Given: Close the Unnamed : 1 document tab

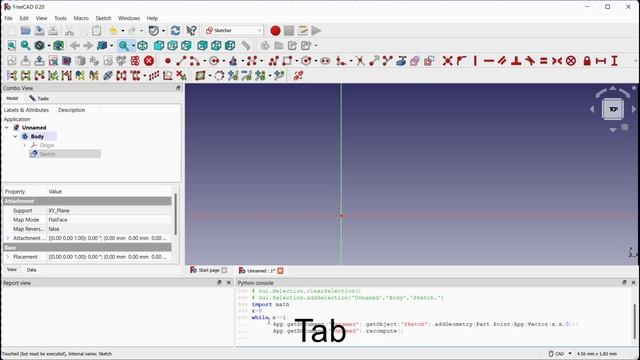Looking at the screenshot, I should pyautogui.click(x=280, y=270).
